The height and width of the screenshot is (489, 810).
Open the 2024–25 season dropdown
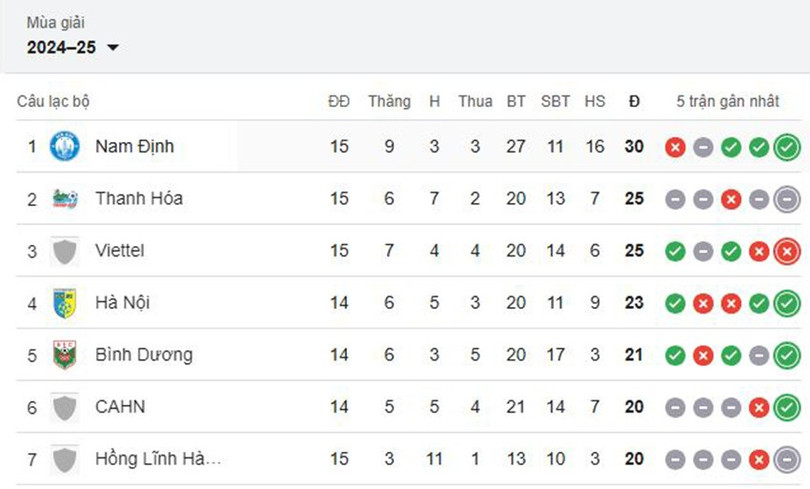[x=72, y=48]
